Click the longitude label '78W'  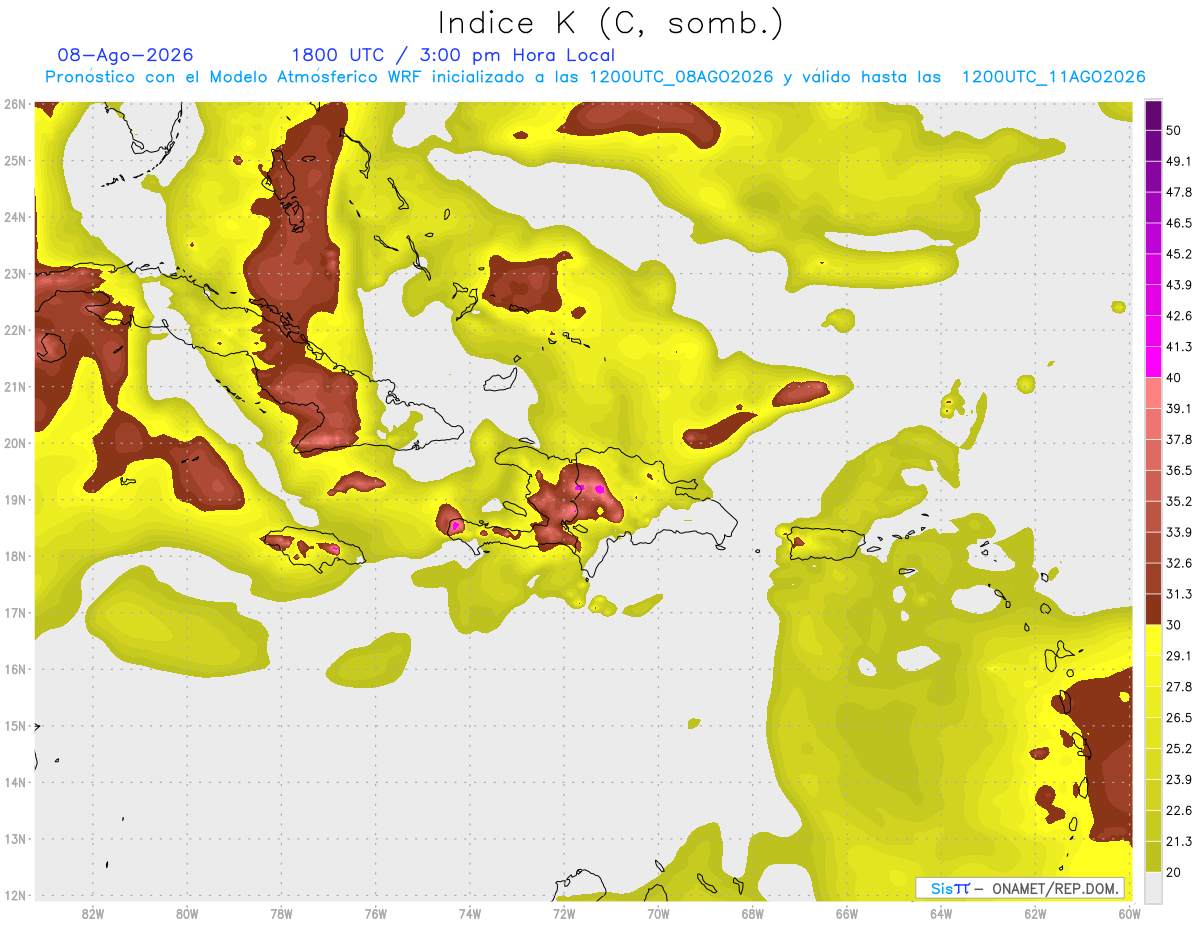pos(281,913)
